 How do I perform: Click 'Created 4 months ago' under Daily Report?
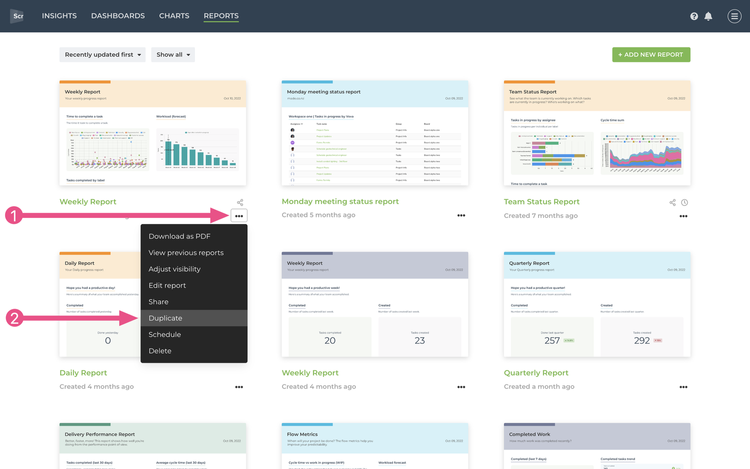click(97, 386)
